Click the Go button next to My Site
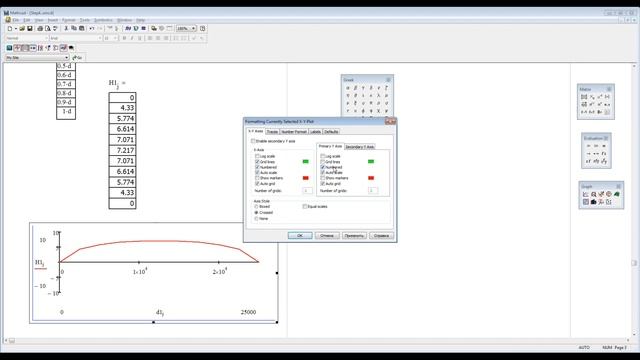640x360 pixels. pos(77,58)
